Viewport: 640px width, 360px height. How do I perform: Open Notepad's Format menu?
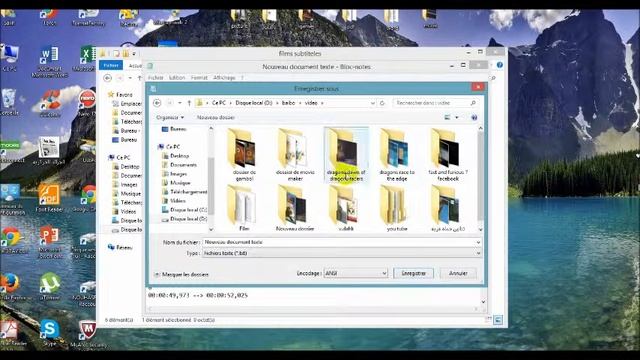coord(199,78)
